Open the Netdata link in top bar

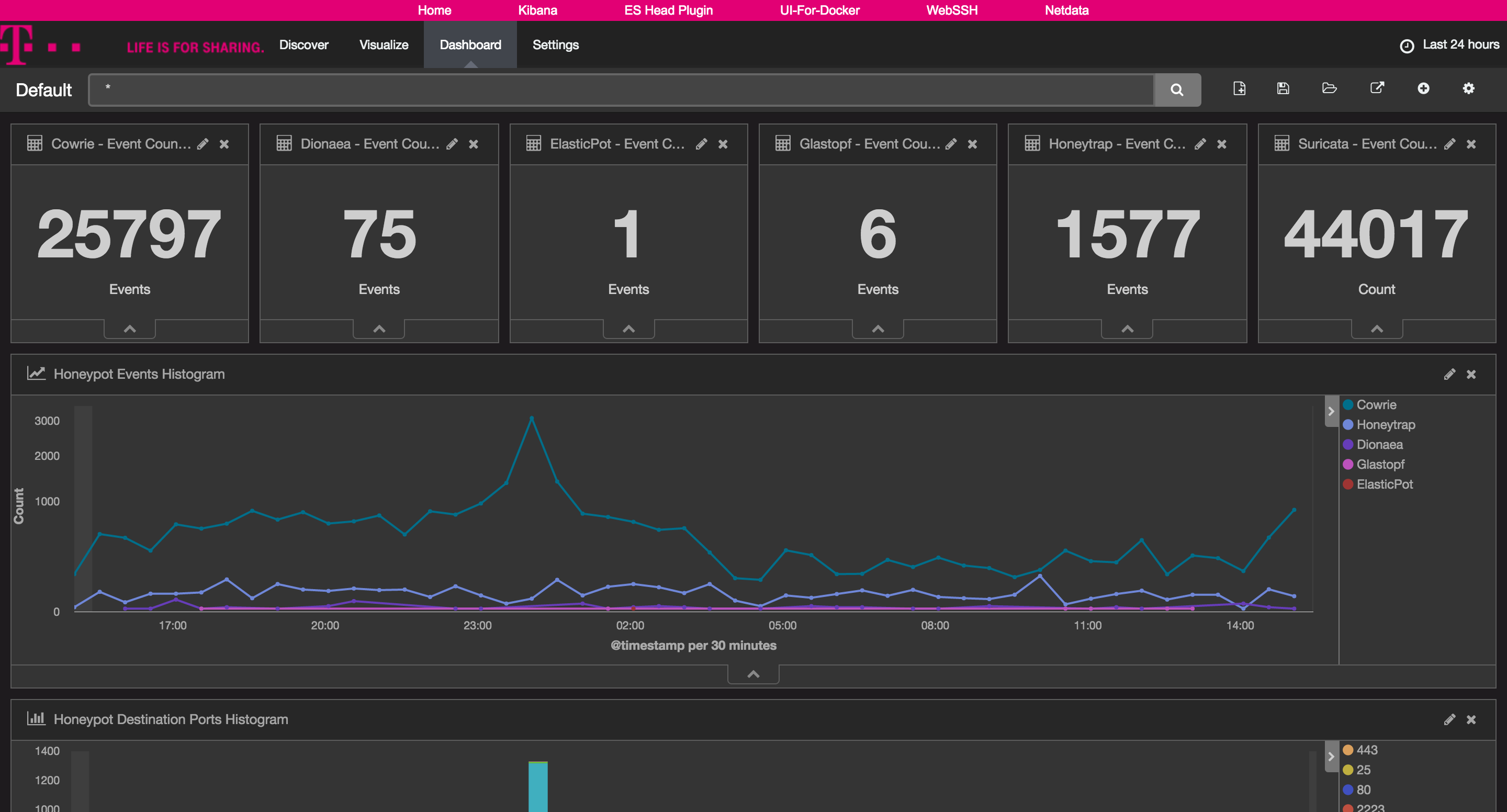[x=1066, y=10]
